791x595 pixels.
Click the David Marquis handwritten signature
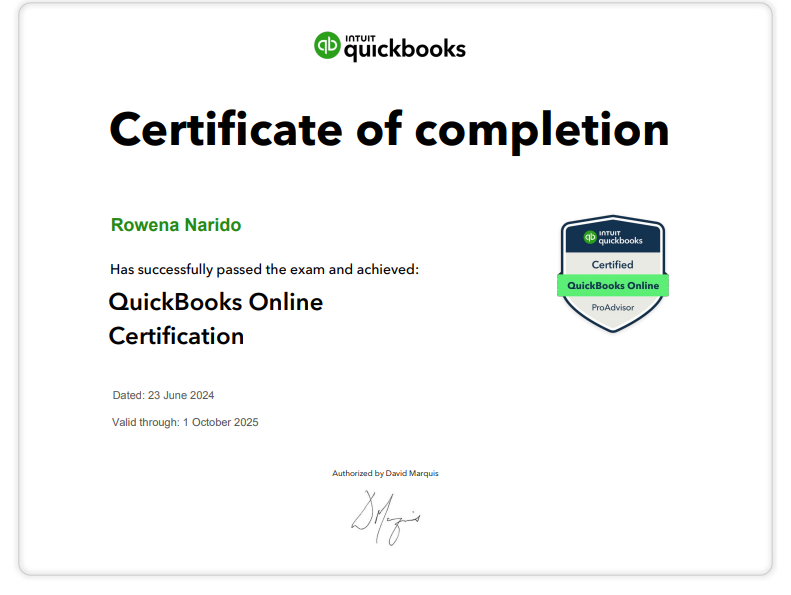386,518
